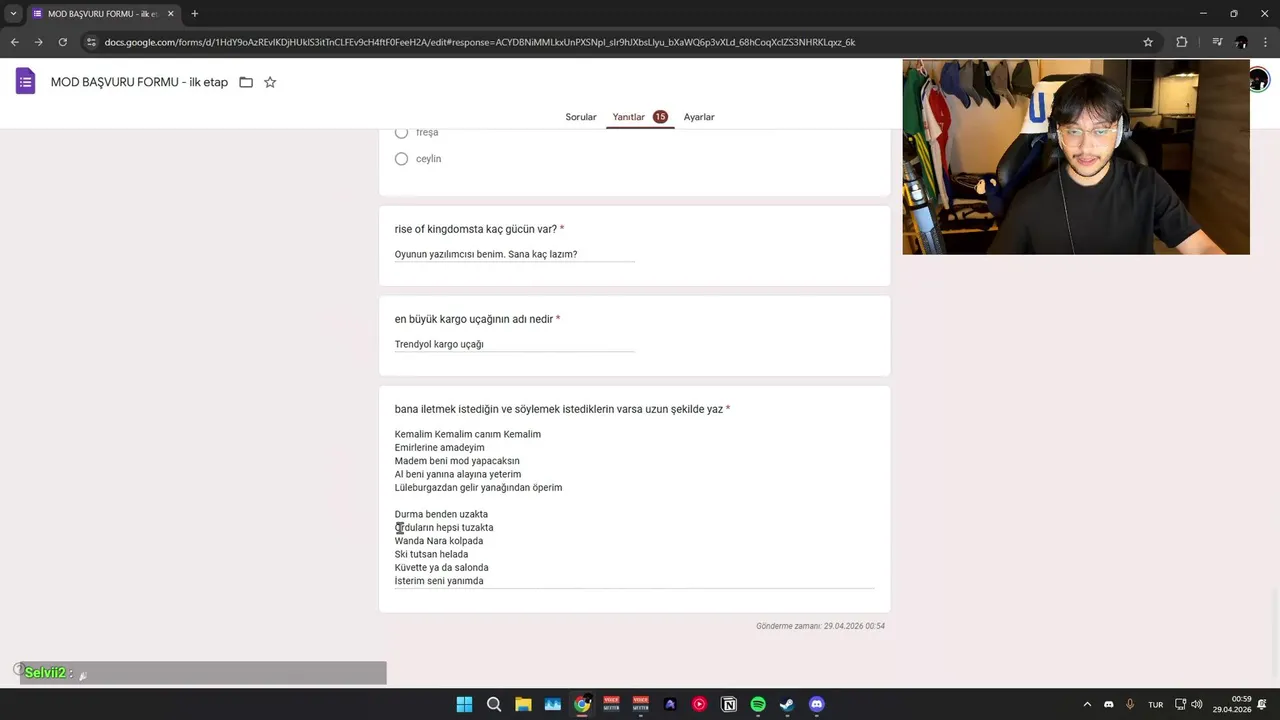Screen dimensions: 1280x720
Task: Go back in the browser
Action: click(14, 42)
